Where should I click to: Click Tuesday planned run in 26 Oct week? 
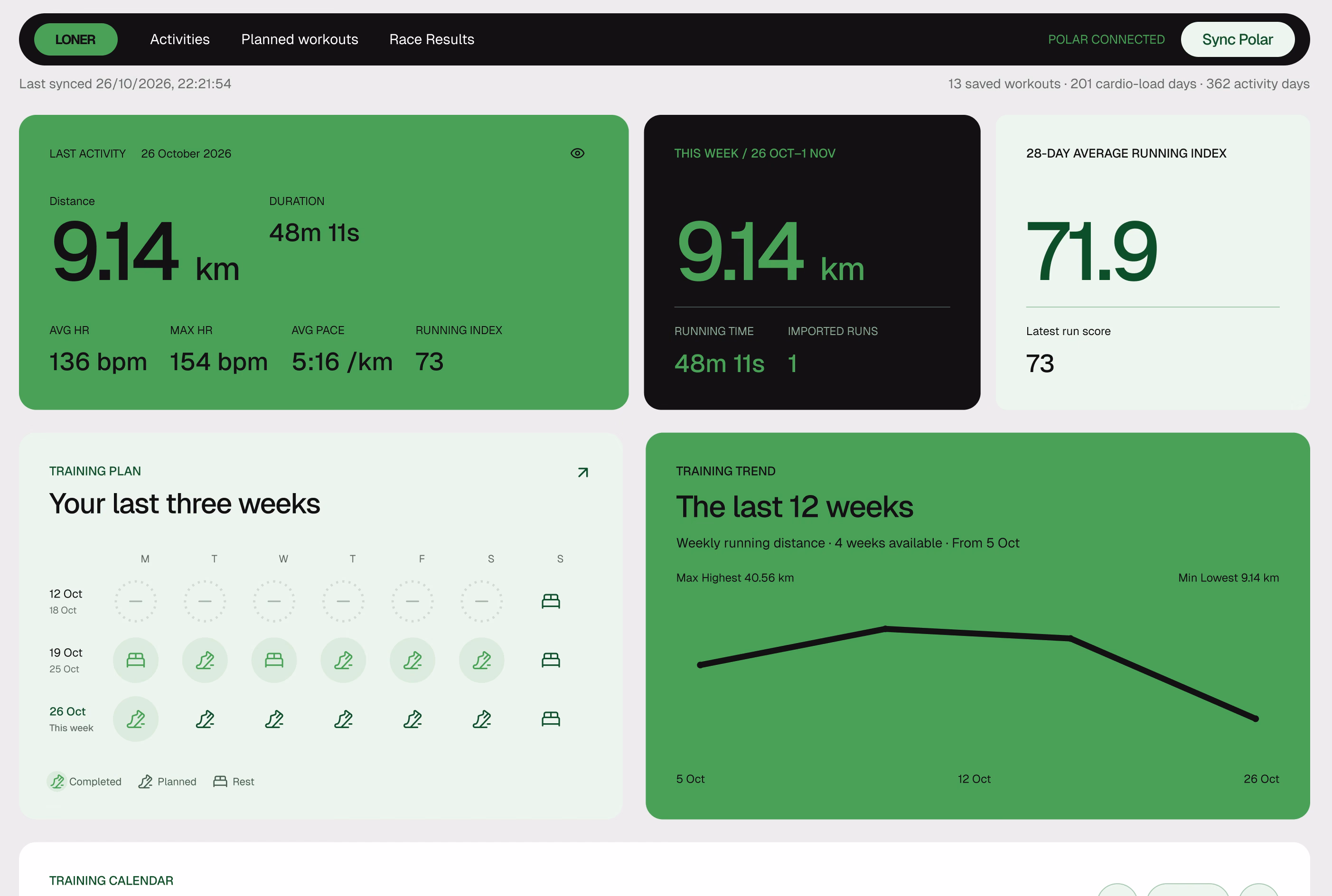[x=205, y=719]
